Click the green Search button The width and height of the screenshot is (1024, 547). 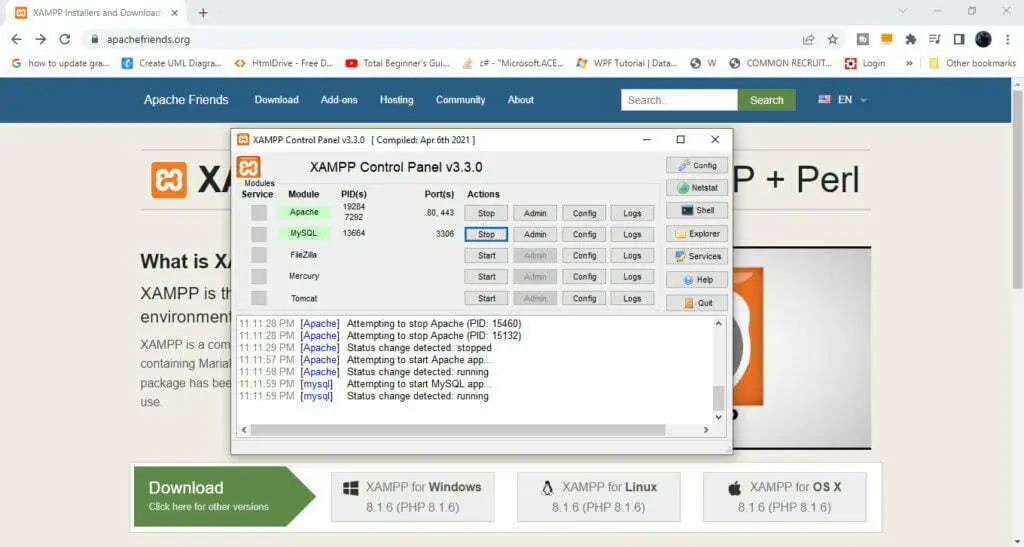click(x=767, y=100)
